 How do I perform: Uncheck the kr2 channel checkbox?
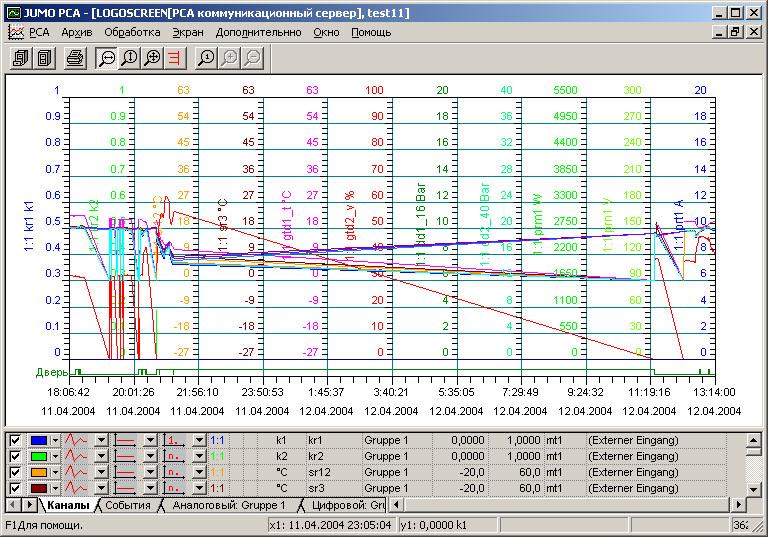tap(15, 456)
